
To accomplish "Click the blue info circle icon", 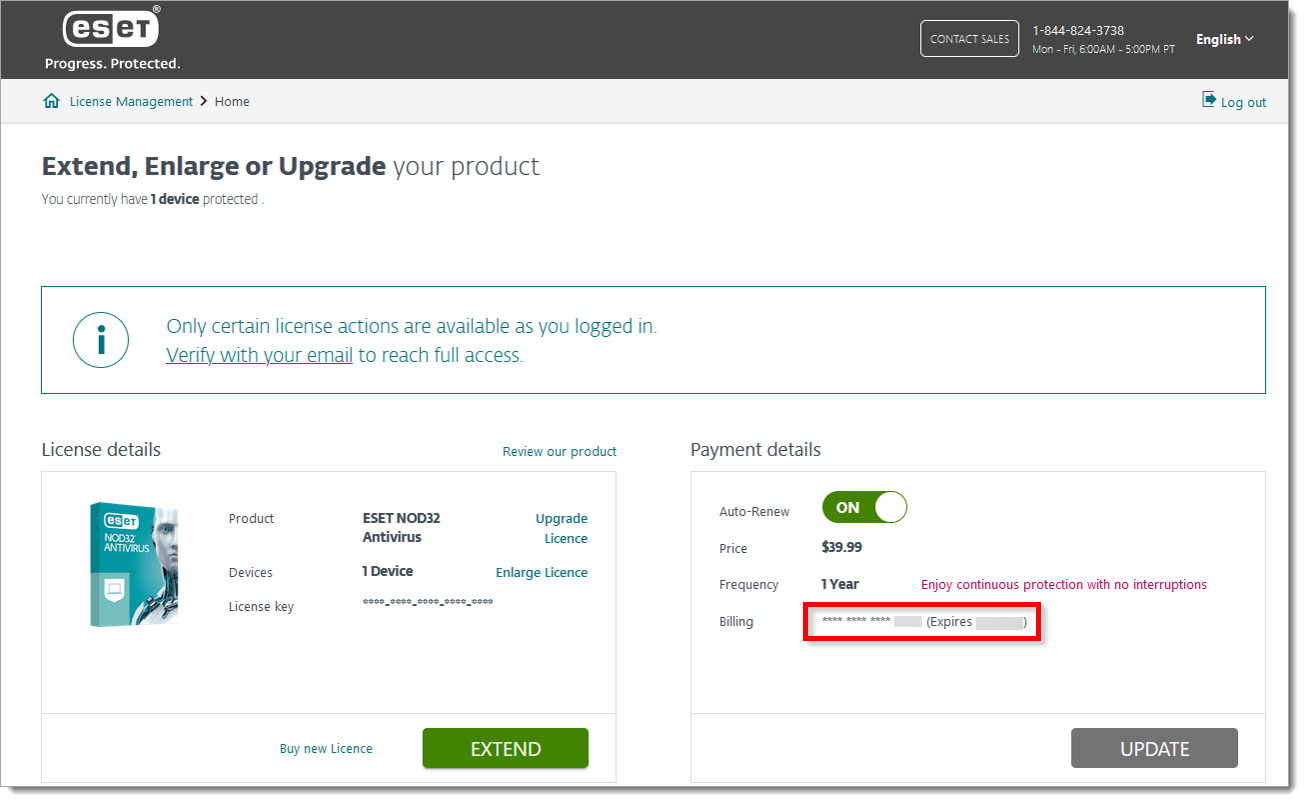I will pos(100,340).
